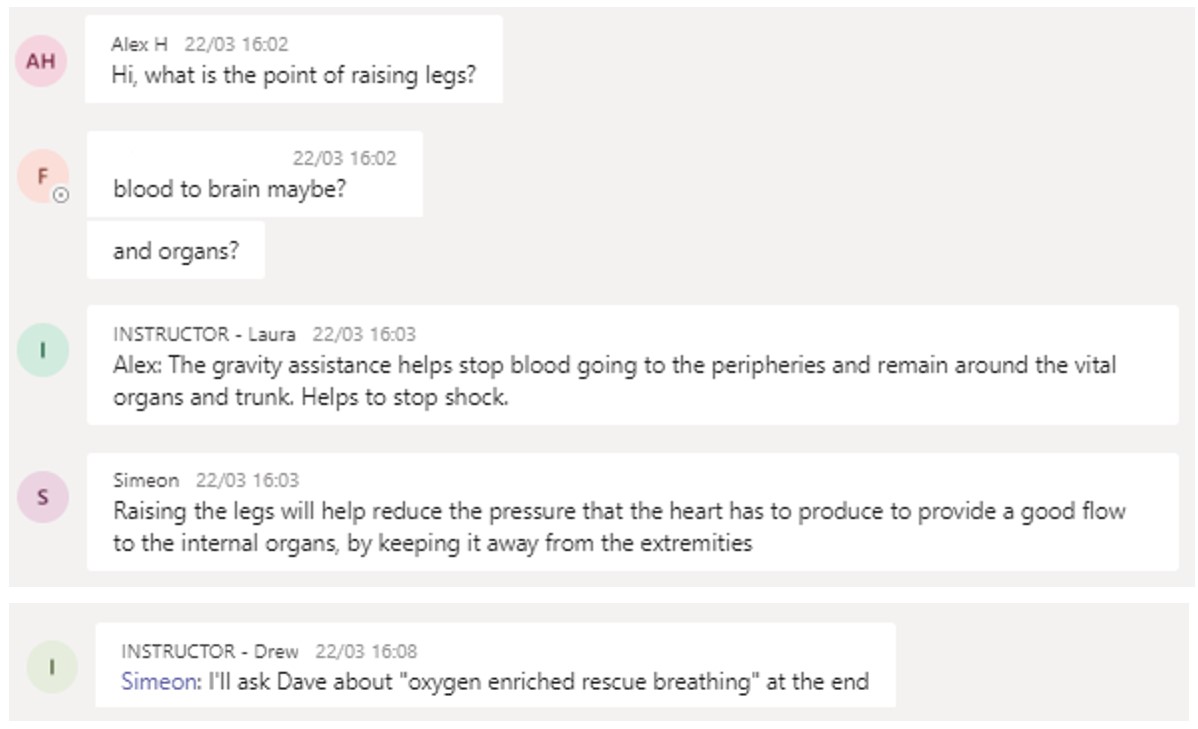Click the INSTRUCTOR - Drew sender name
The height and width of the screenshot is (729, 1198).
[x=209, y=651]
